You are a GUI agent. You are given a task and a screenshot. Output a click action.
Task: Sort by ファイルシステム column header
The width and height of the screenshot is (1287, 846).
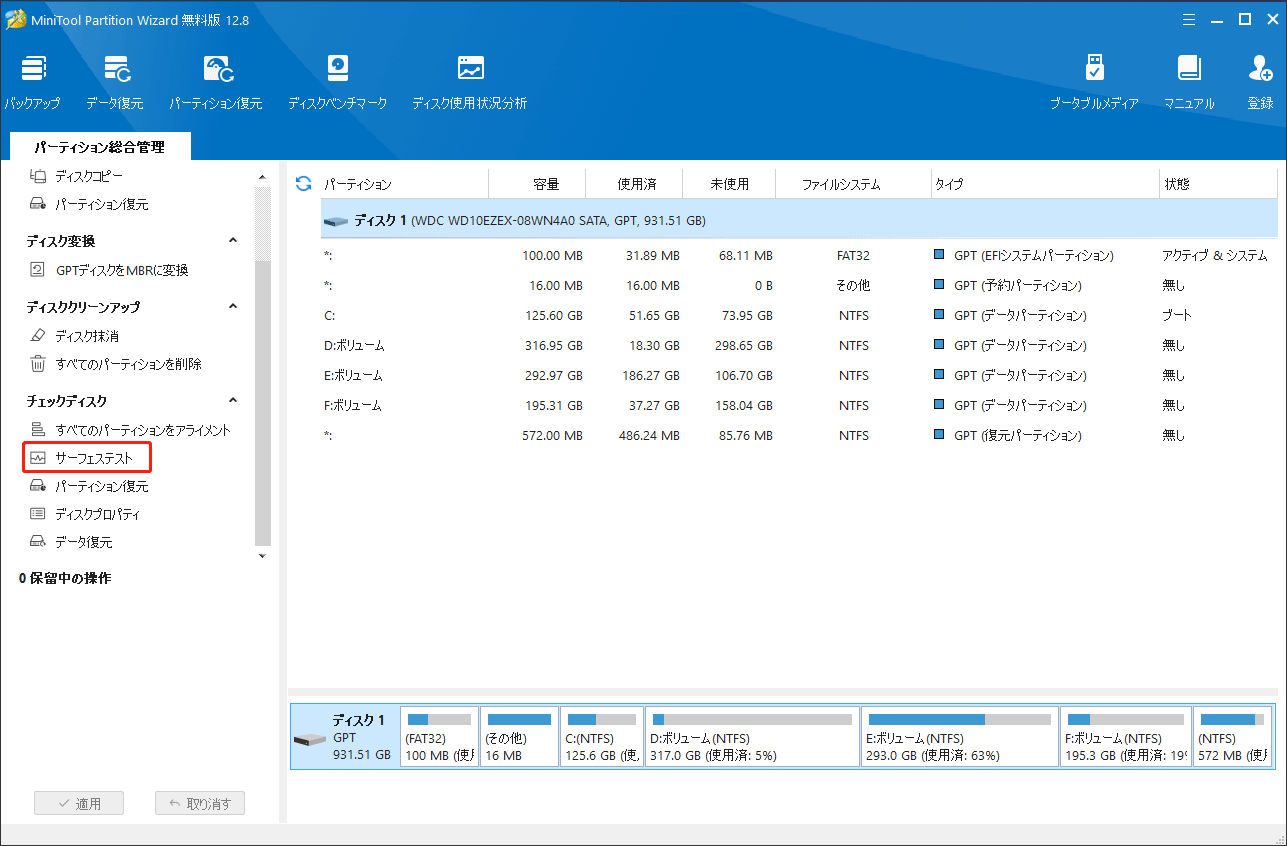click(x=854, y=184)
